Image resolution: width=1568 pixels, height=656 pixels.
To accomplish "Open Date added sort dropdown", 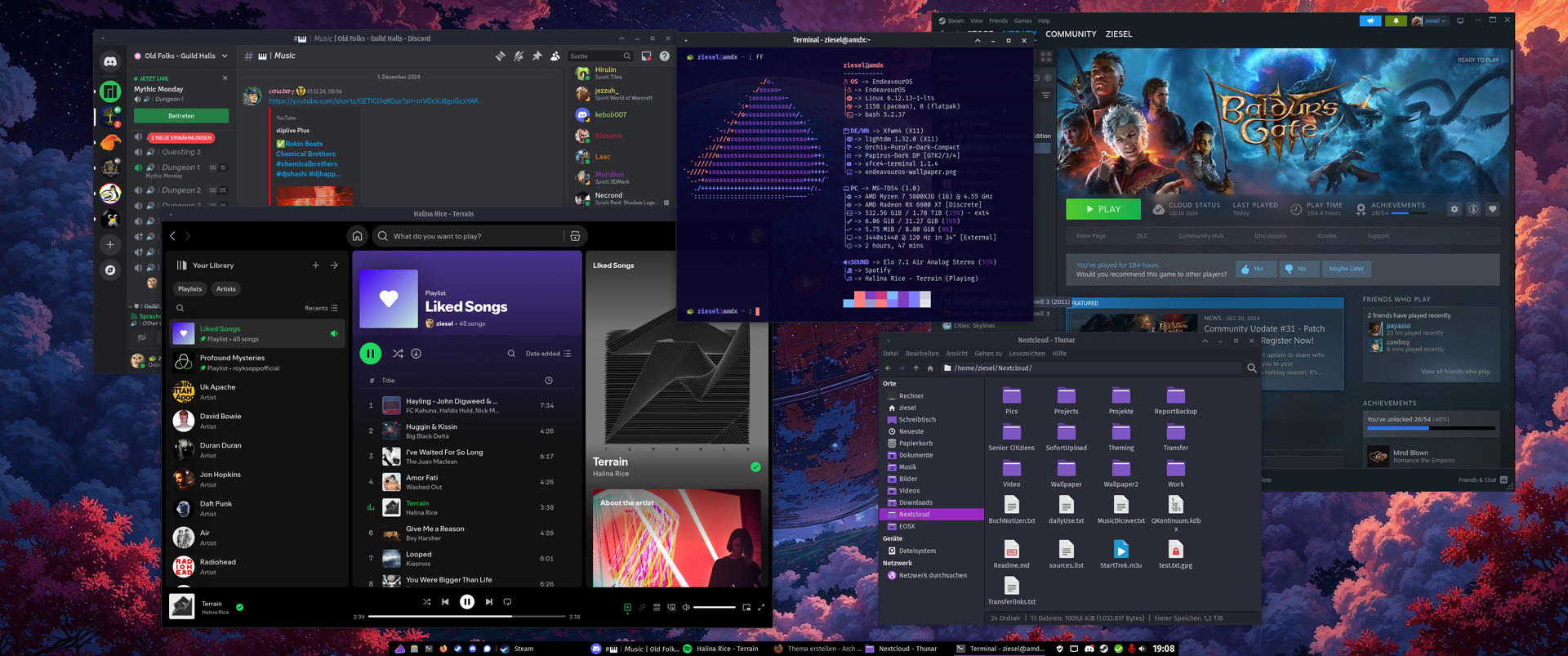I will 548,354.
